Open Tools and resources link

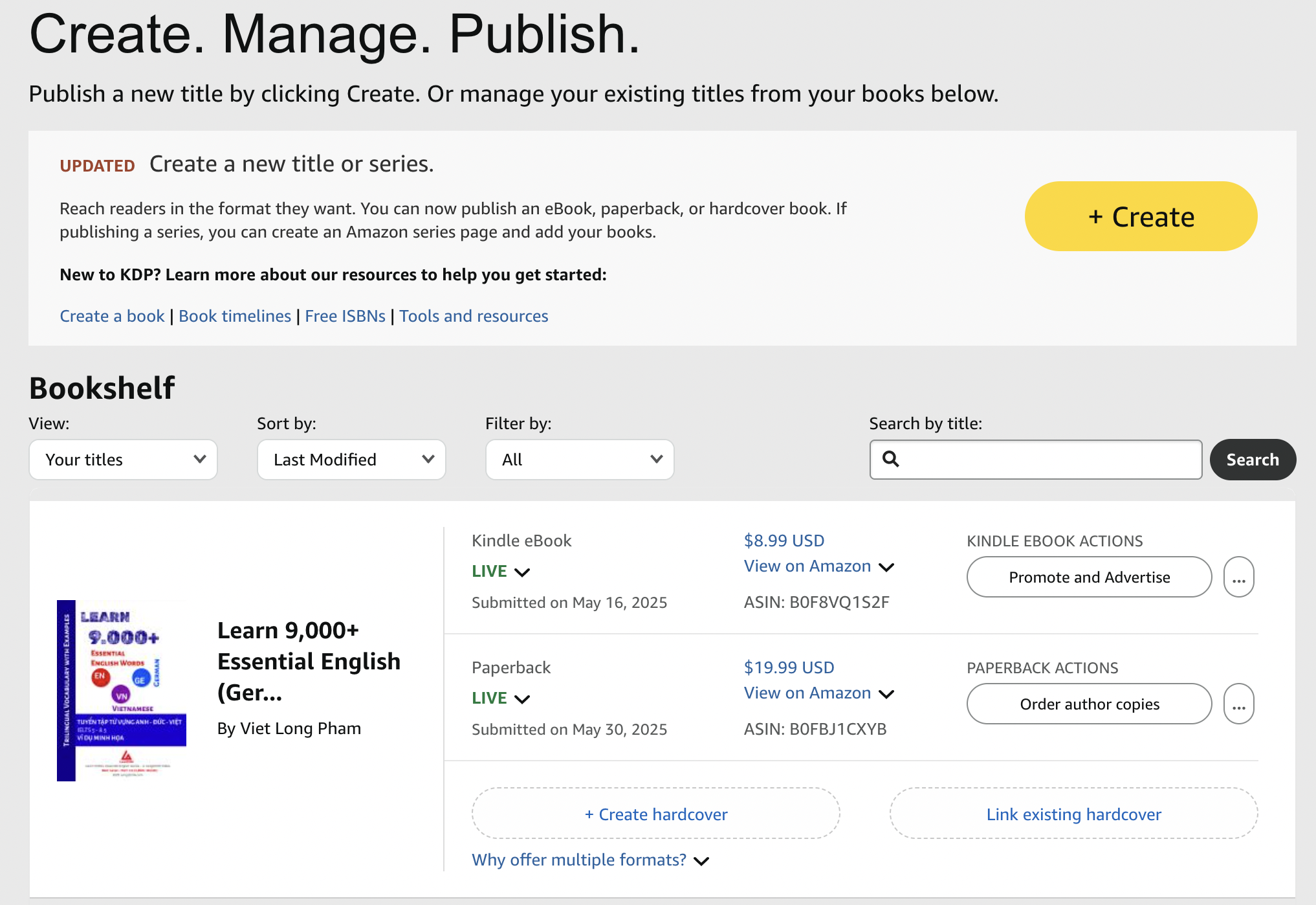[474, 316]
